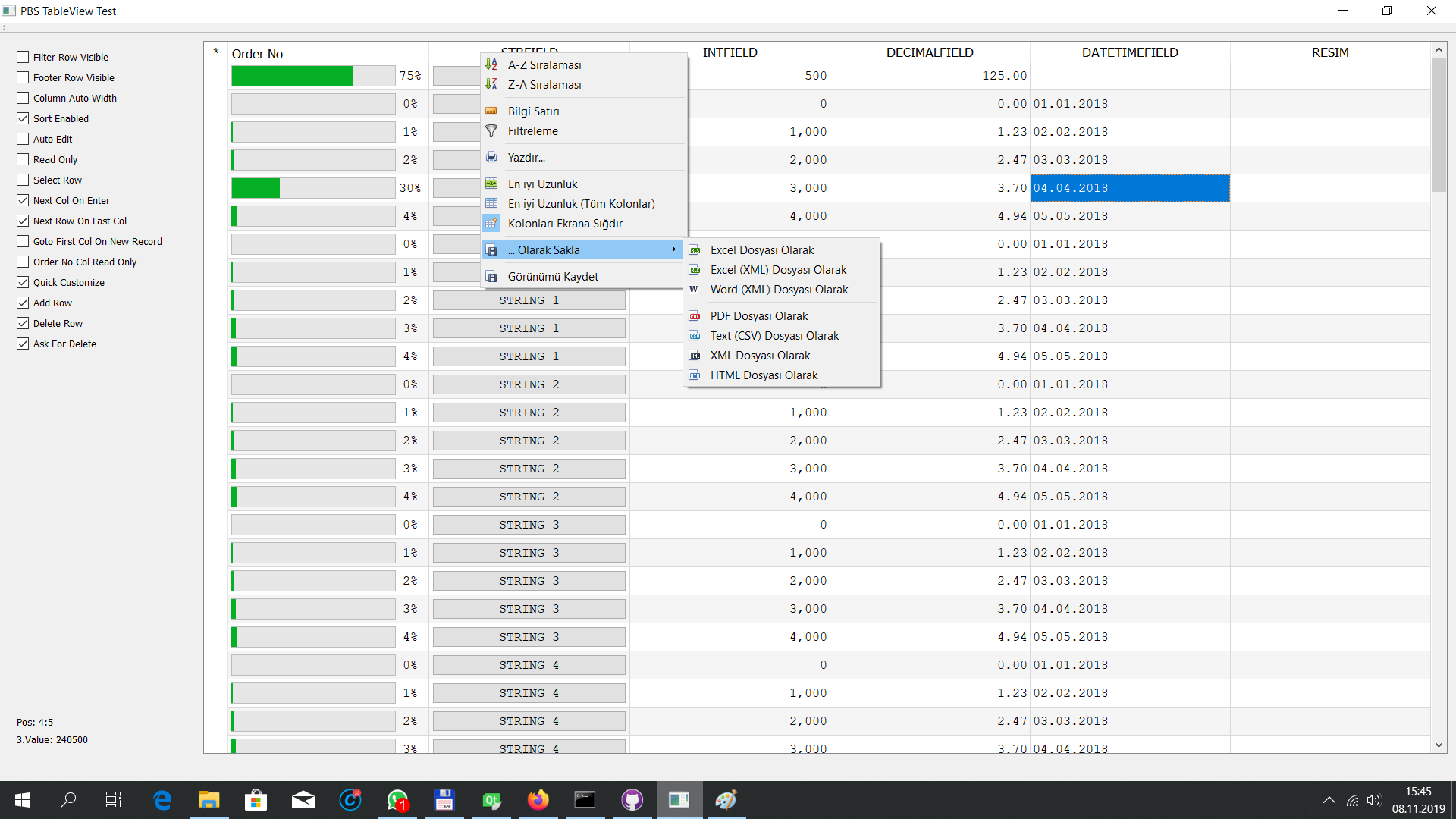This screenshot has height=819, width=1456.
Task: Click the Z-A sort icon in context menu
Action: click(491, 84)
